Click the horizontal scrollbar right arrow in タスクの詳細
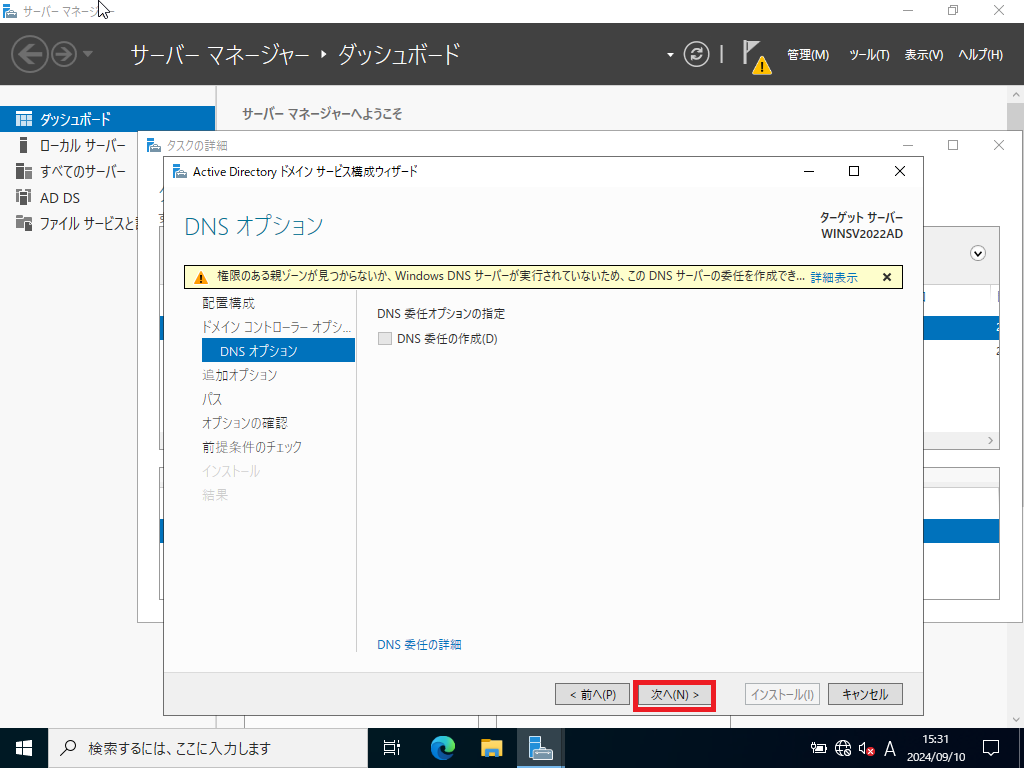 tap(991, 441)
